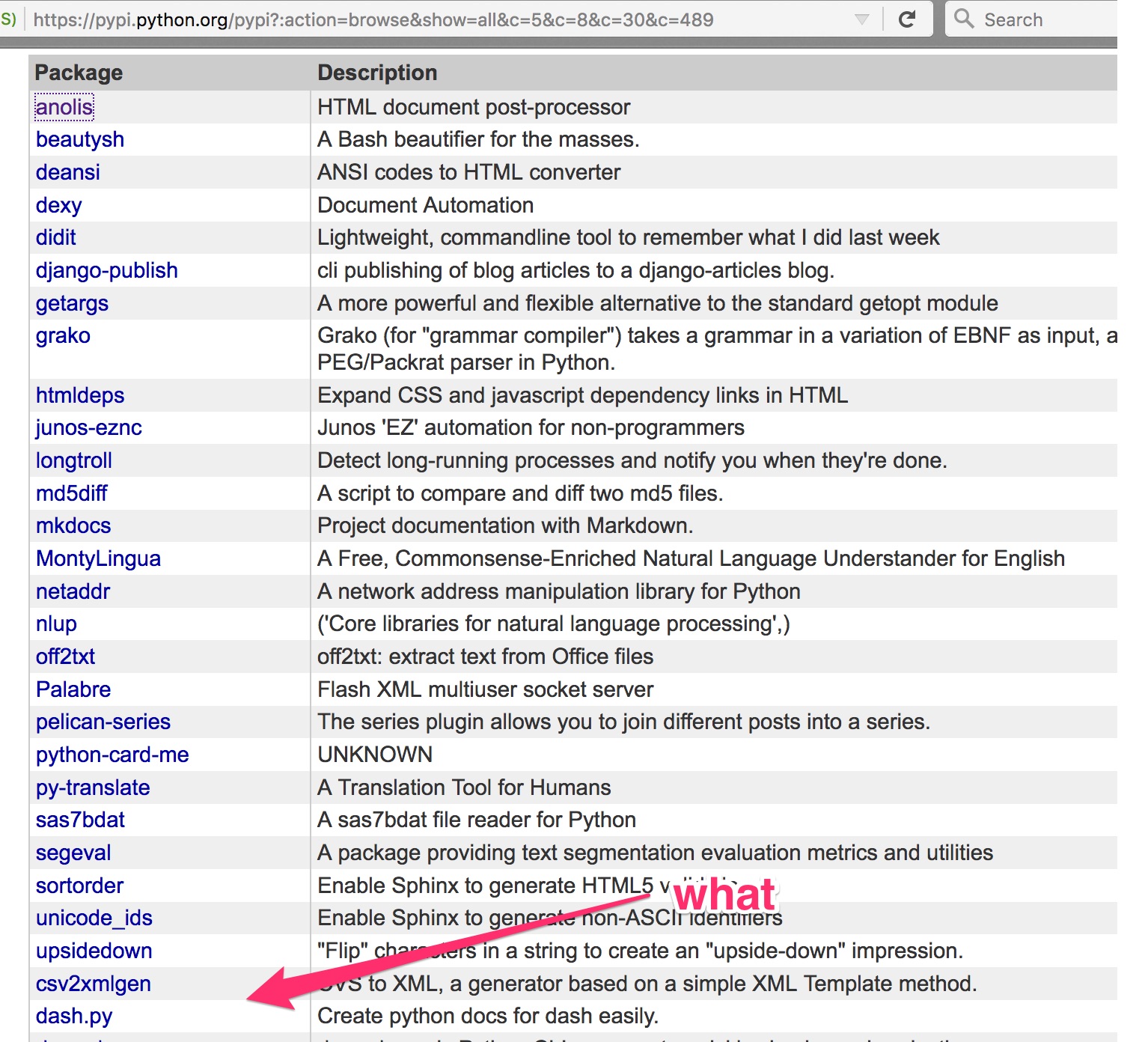
Task: Open the grako package link
Action: pos(63,335)
